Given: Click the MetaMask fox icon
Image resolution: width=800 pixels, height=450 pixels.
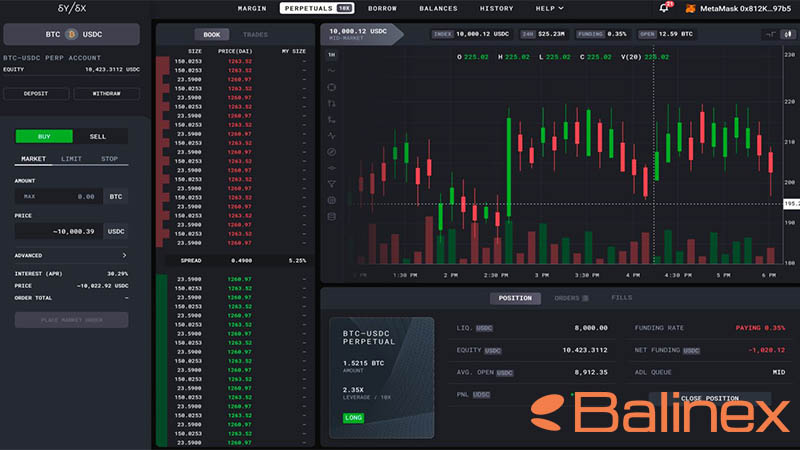Looking at the screenshot, I should 690,9.
